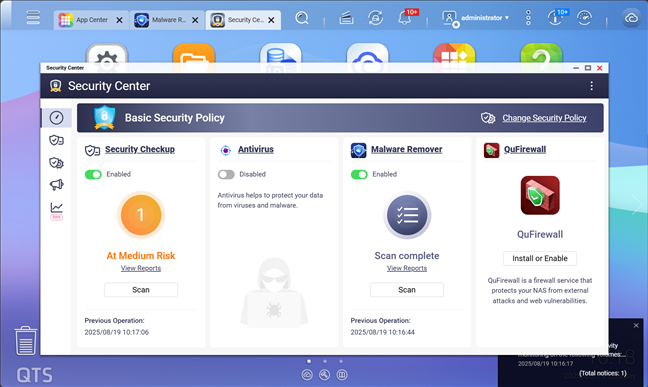The width and height of the screenshot is (648, 387).
Task: Click the Change Security Policy link
Action: 544,118
